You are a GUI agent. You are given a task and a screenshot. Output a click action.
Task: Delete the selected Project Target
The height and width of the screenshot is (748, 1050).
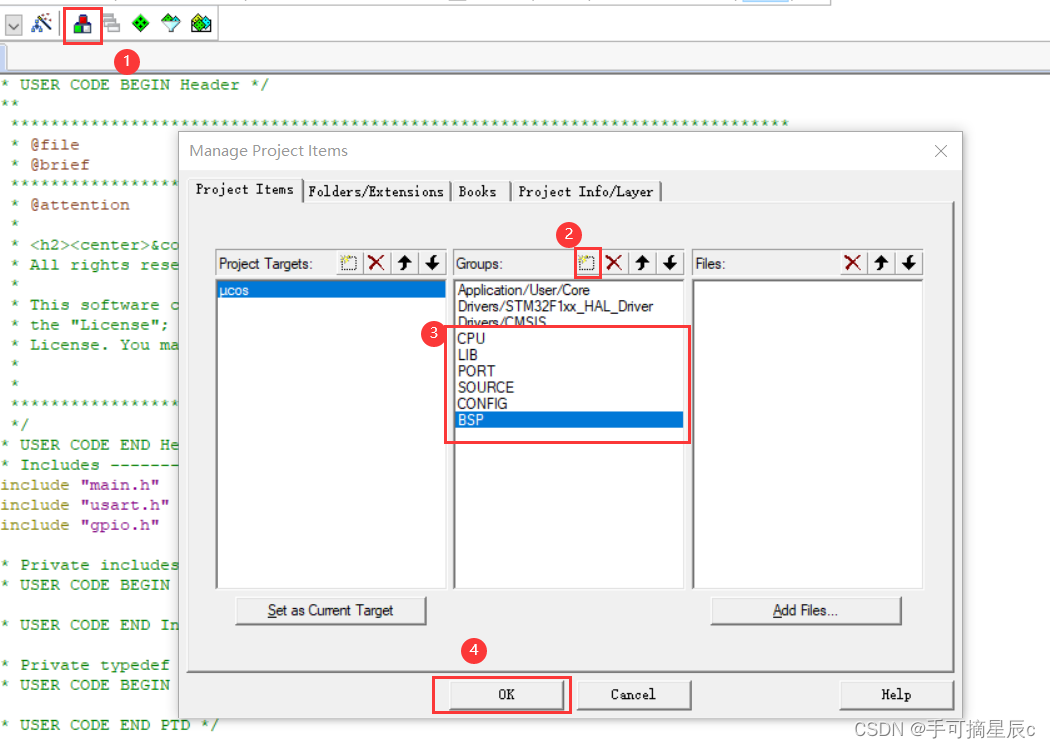click(376, 263)
